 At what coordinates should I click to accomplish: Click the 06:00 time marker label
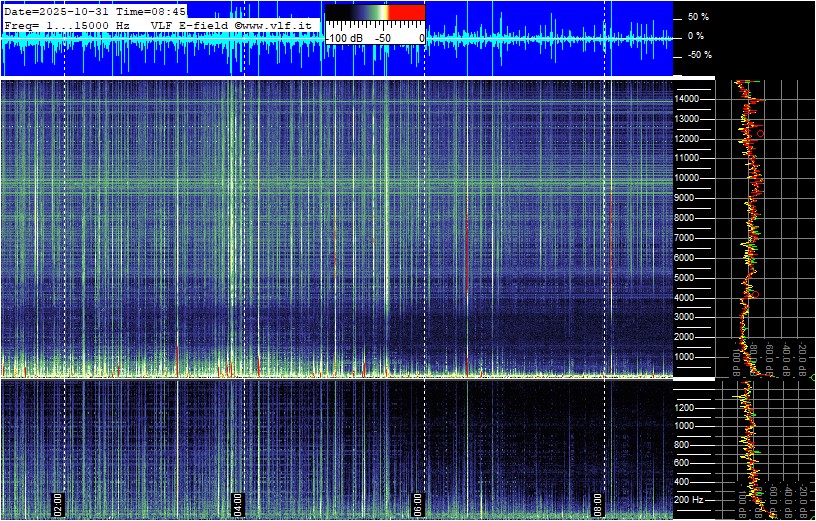(x=417, y=503)
